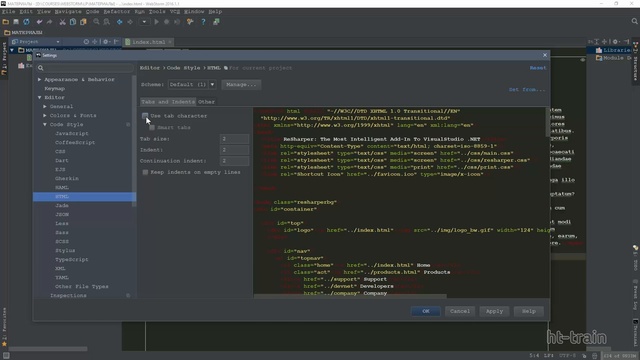Expand the Colors & Fonts node
Image resolution: width=640 pixels, height=360 pixels.
coord(45,116)
